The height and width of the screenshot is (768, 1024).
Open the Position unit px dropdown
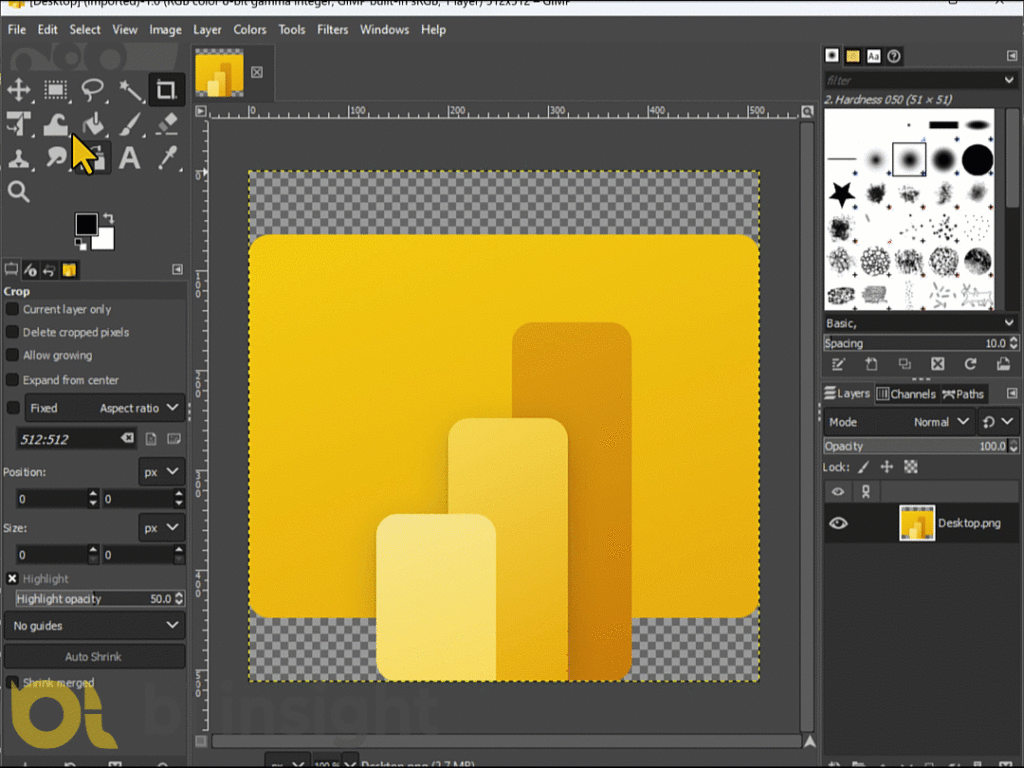pos(161,472)
